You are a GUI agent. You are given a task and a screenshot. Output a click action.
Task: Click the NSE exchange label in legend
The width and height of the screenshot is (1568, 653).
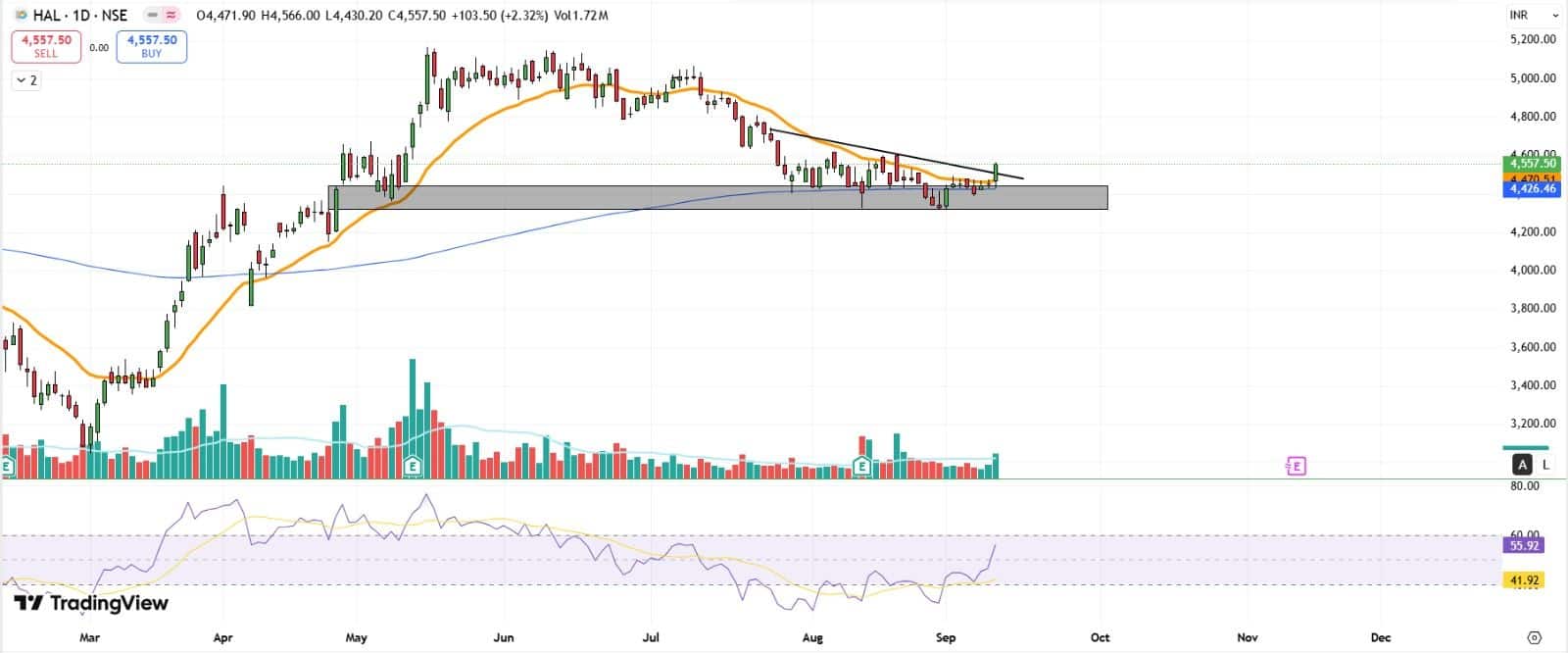click(x=114, y=16)
